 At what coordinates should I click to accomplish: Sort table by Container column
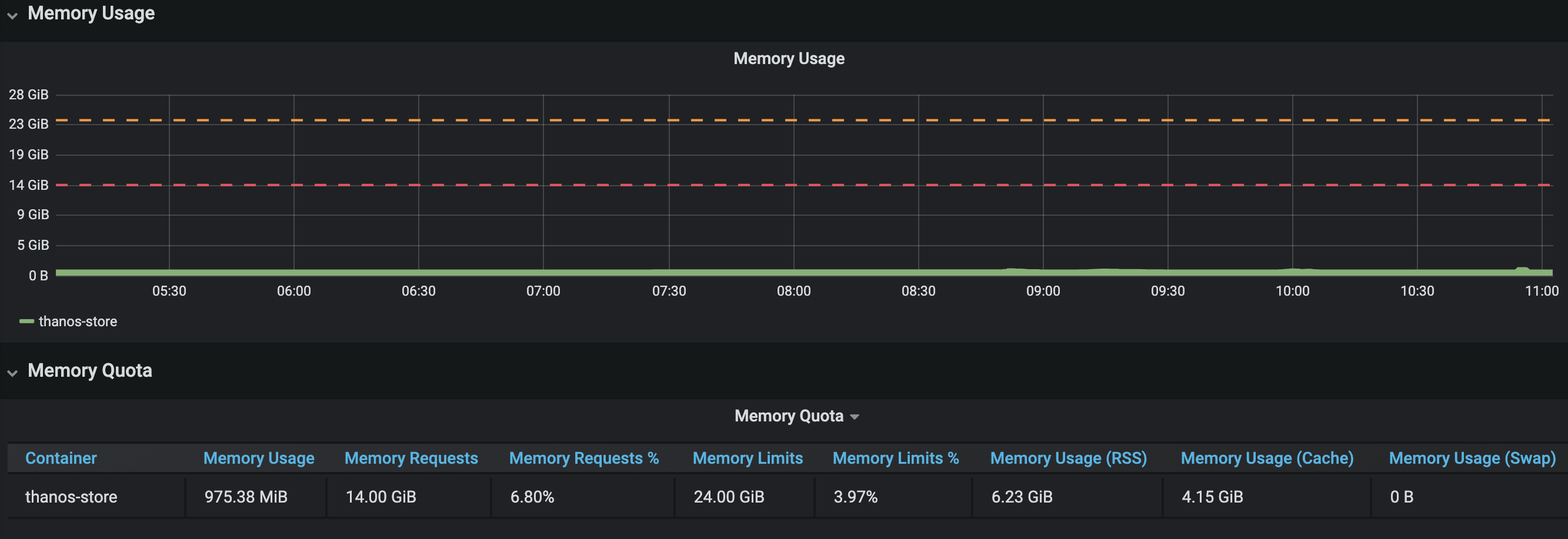[x=61, y=458]
